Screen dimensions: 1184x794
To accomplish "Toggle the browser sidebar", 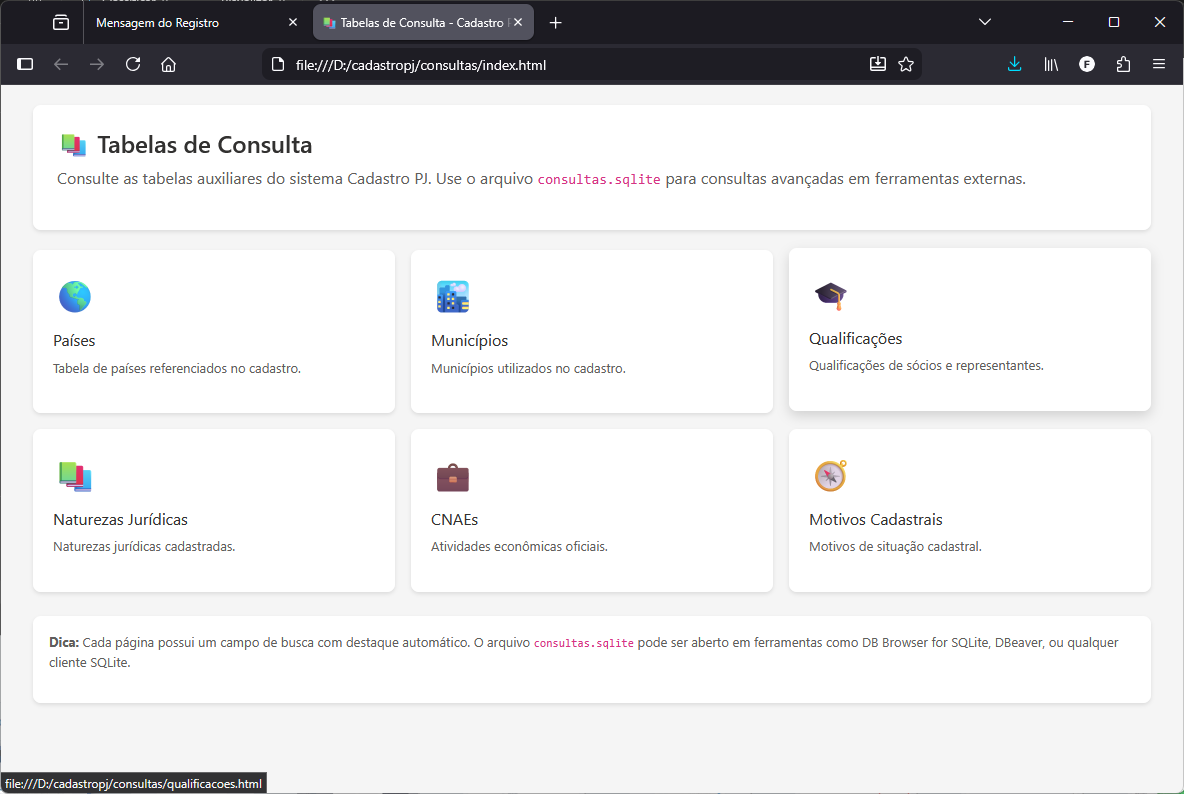I will point(25,64).
